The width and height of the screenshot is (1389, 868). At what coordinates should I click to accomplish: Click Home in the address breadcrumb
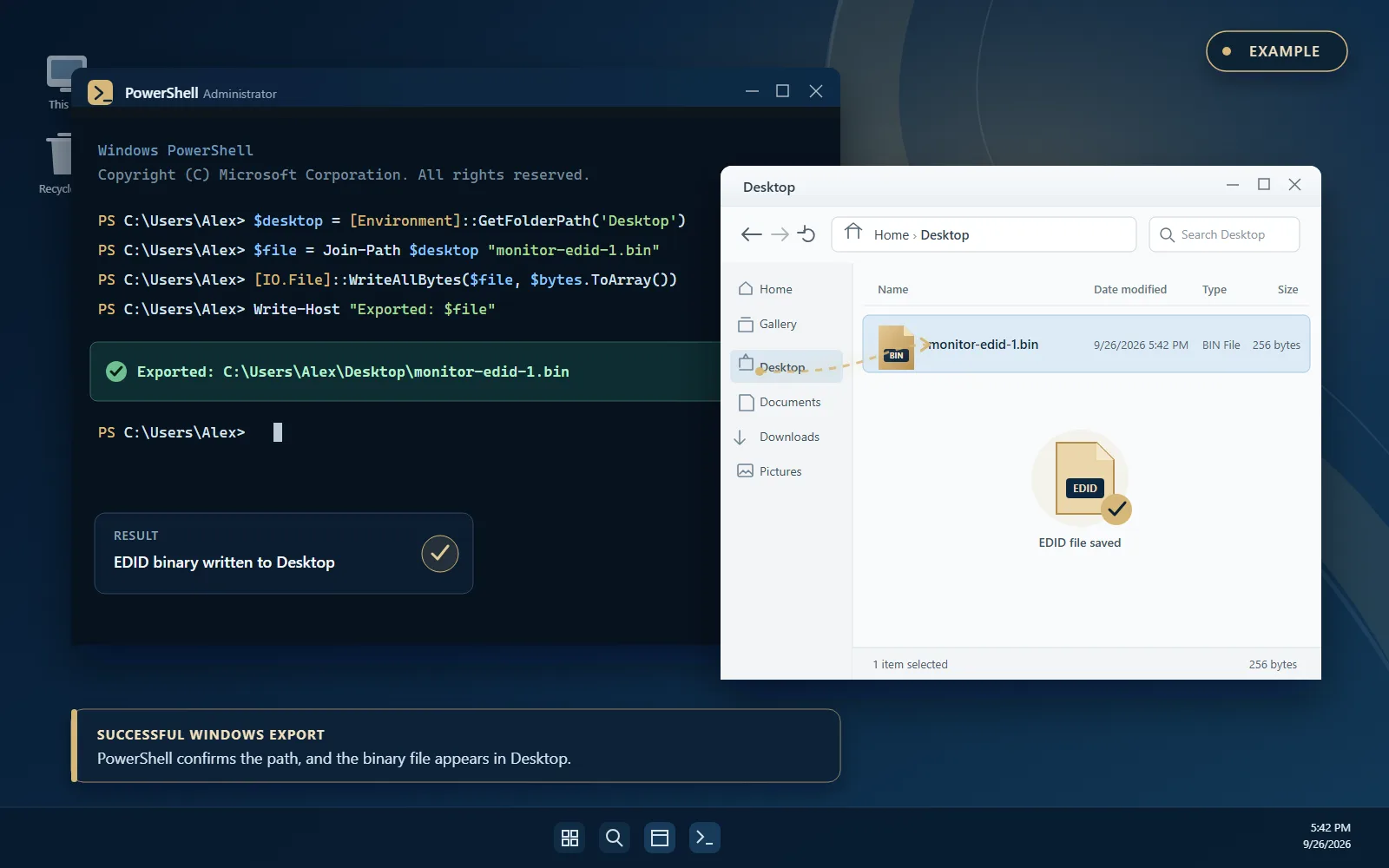(891, 235)
